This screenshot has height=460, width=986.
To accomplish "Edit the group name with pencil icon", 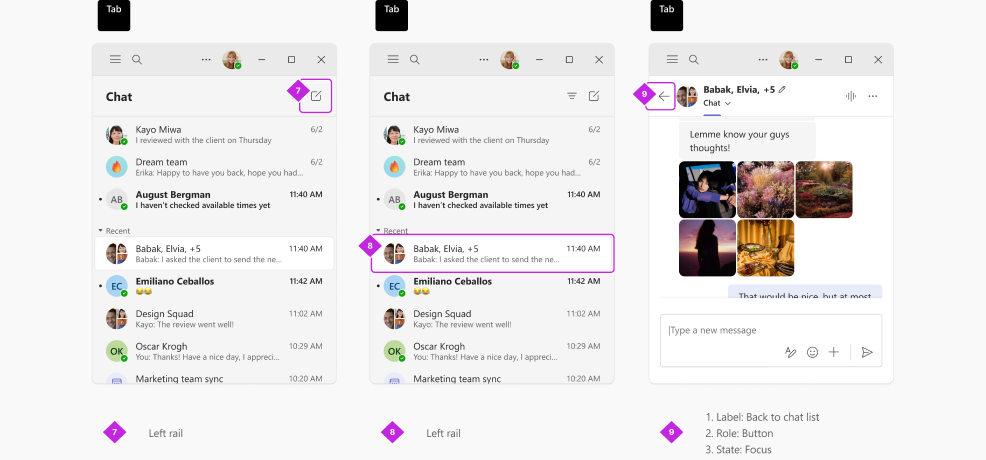I will coord(782,89).
